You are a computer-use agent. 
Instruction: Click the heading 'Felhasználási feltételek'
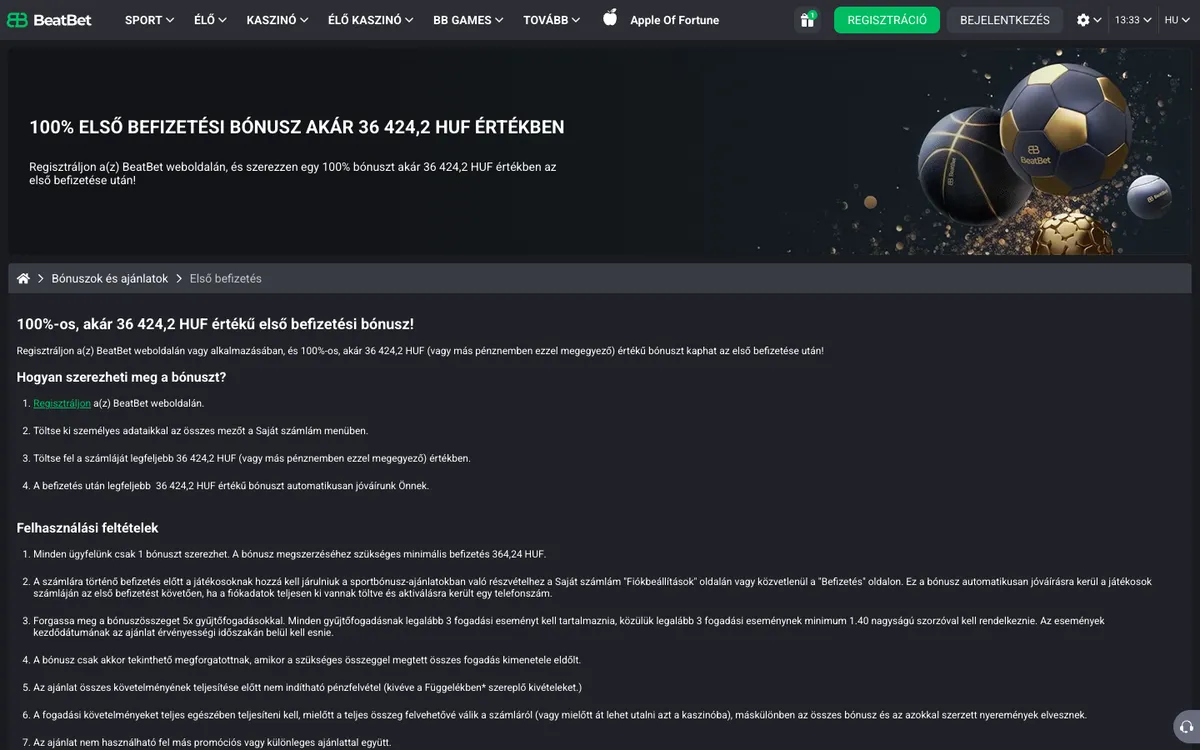tap(88, 528)
